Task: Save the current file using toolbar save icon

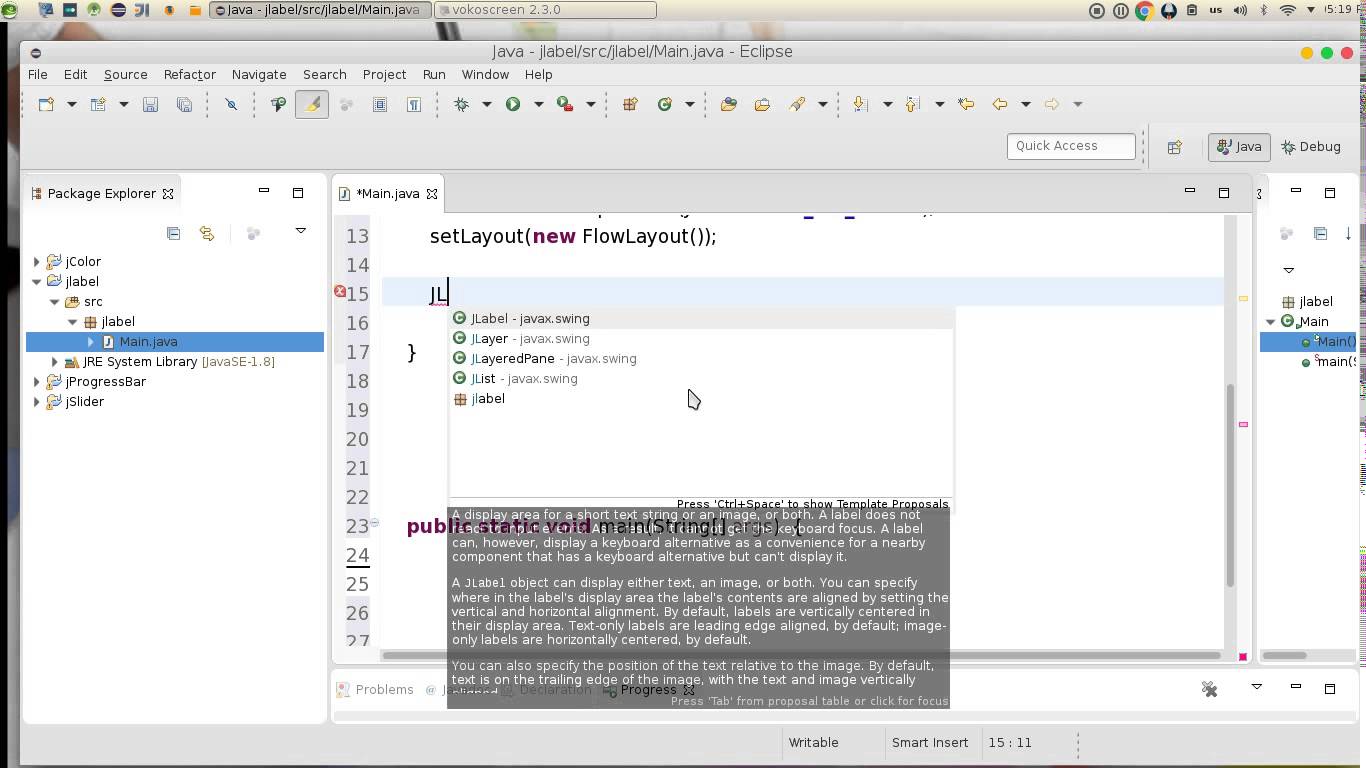Action: tap(151, 104)
